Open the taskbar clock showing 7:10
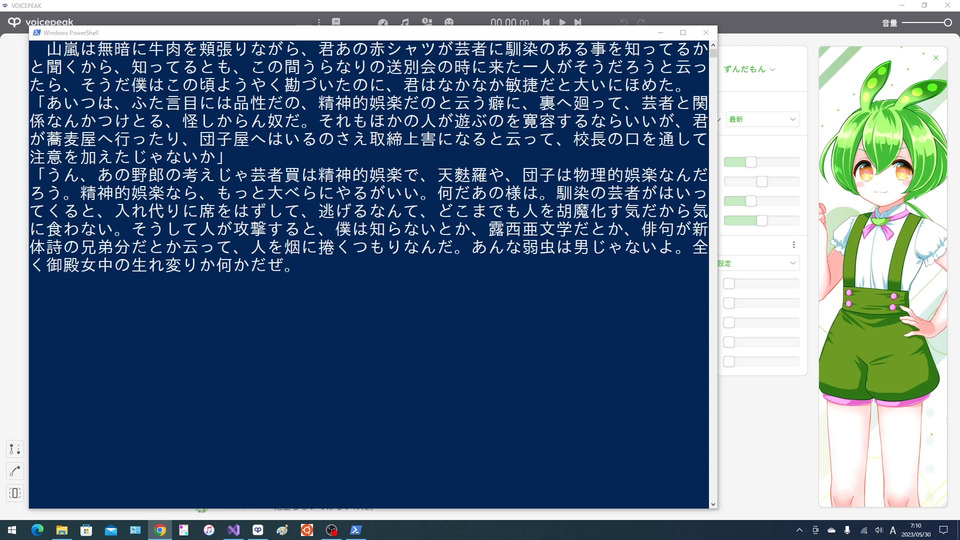Viewport: 960px width, 540px height. pos(916,530)
